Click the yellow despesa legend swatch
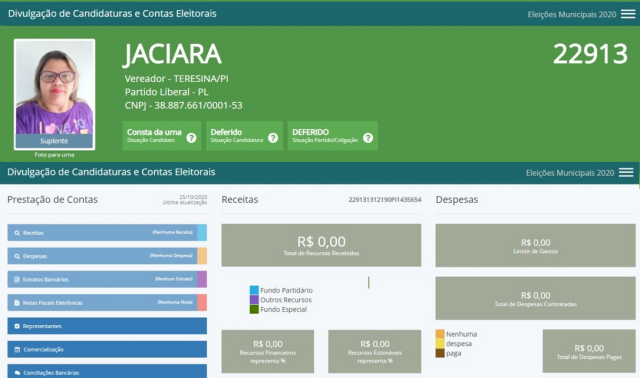 click(440, 343)
